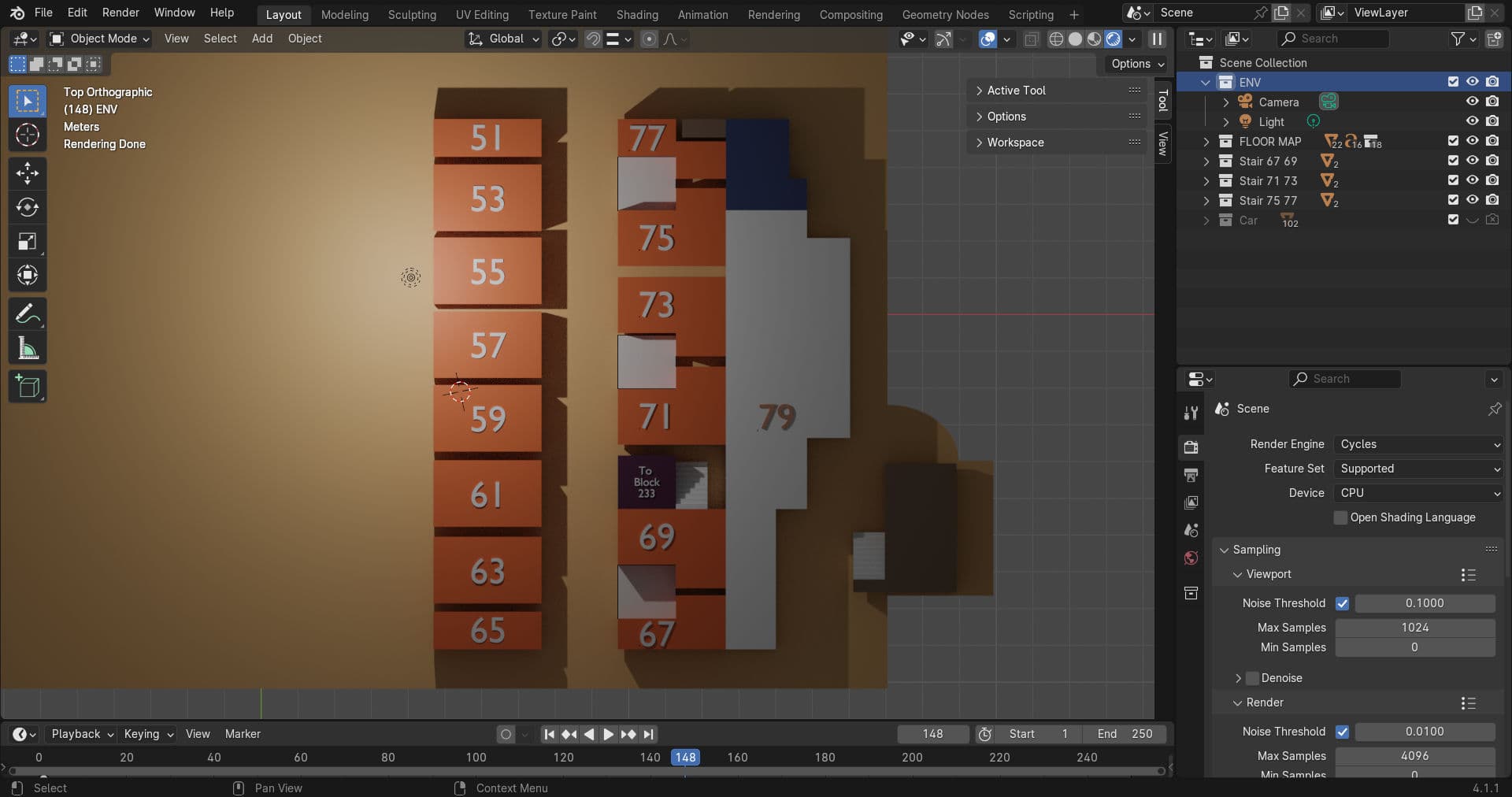This screenshot has height=797, width=1512.
Task: Switch to the Modeling workspace tab
Action: pos(344,14)
